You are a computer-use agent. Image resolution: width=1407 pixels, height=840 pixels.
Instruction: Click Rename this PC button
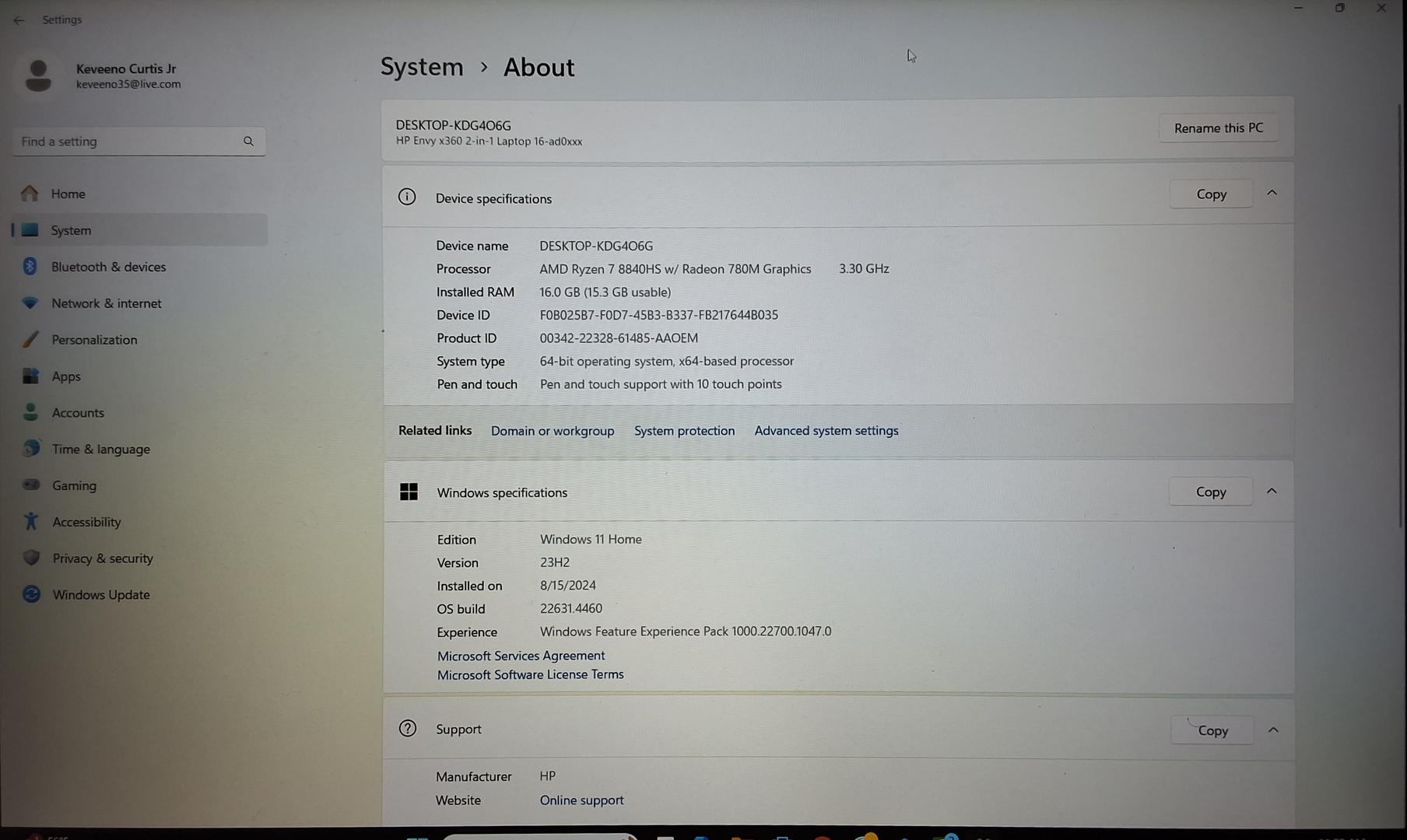coord(1219,128)
